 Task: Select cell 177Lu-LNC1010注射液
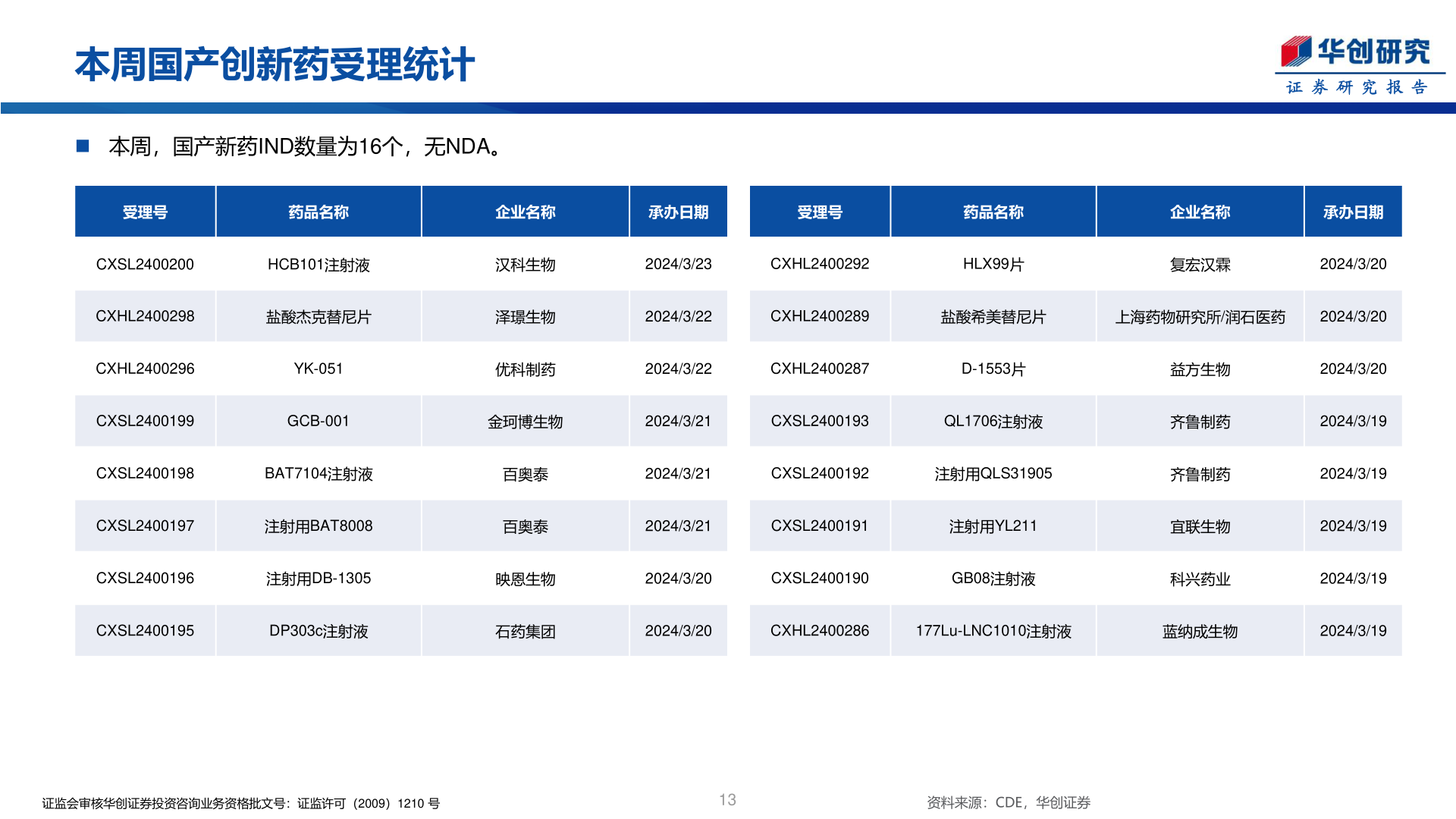pyautogui.click(x=993, y=630)
